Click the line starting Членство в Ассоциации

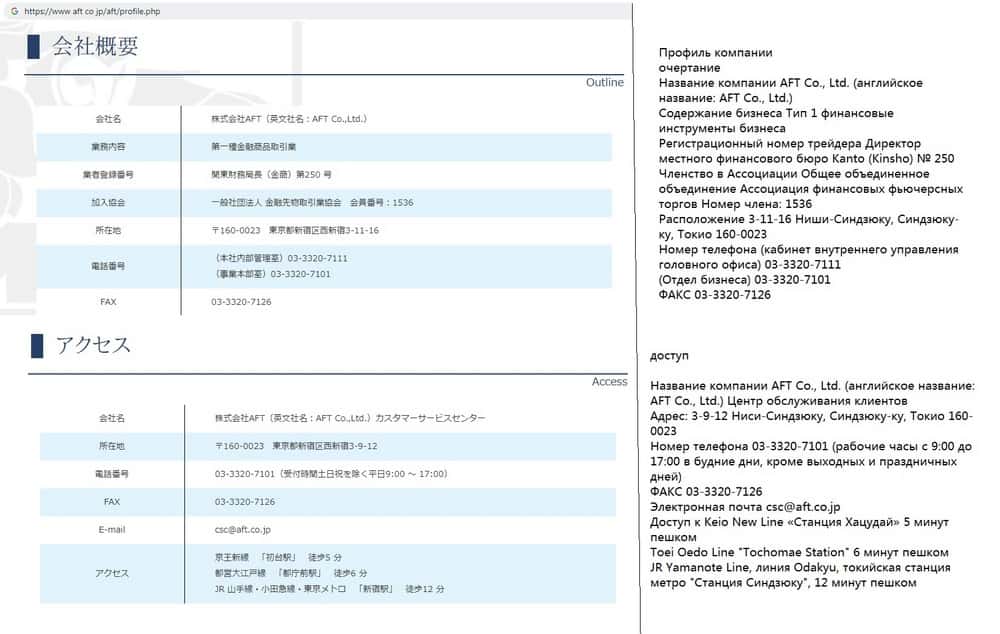(x=794, y=173)
